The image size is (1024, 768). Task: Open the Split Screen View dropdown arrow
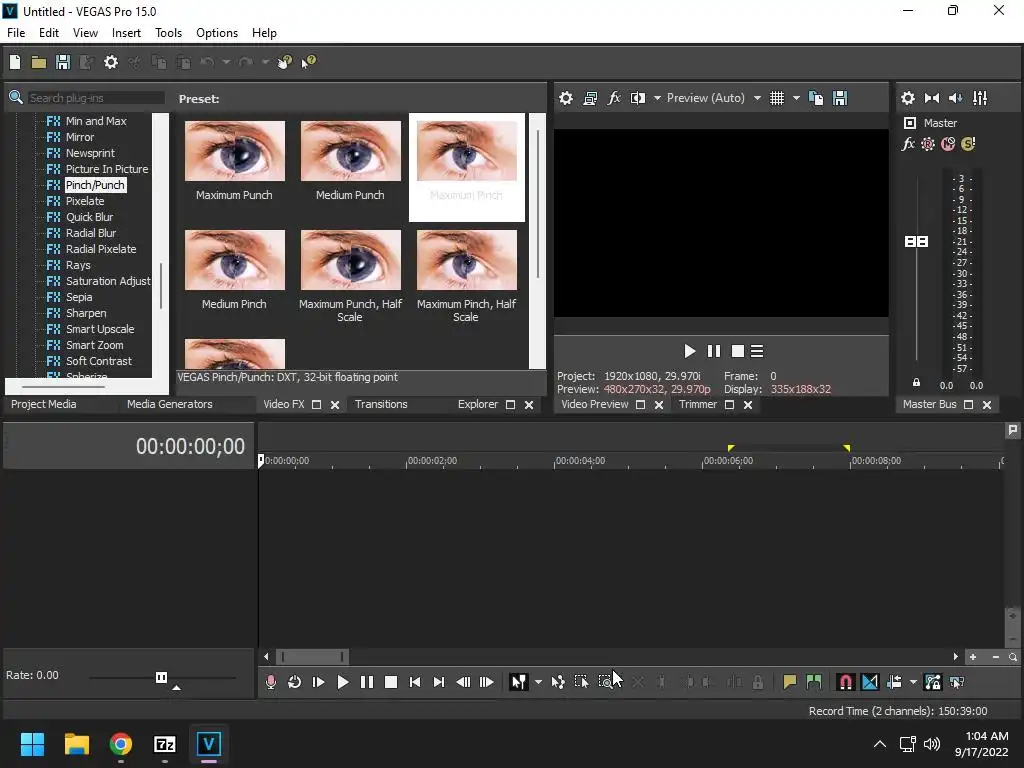pyautogui.click(x=657, y=98)
